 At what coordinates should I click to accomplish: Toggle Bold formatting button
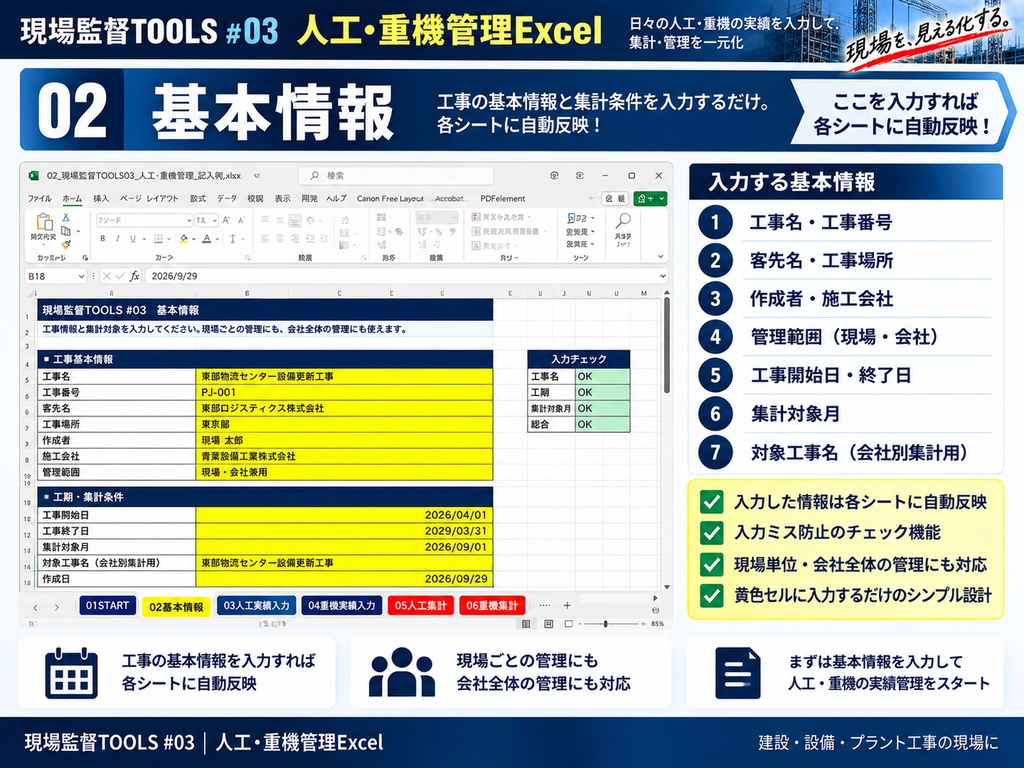tap(103, 239)
